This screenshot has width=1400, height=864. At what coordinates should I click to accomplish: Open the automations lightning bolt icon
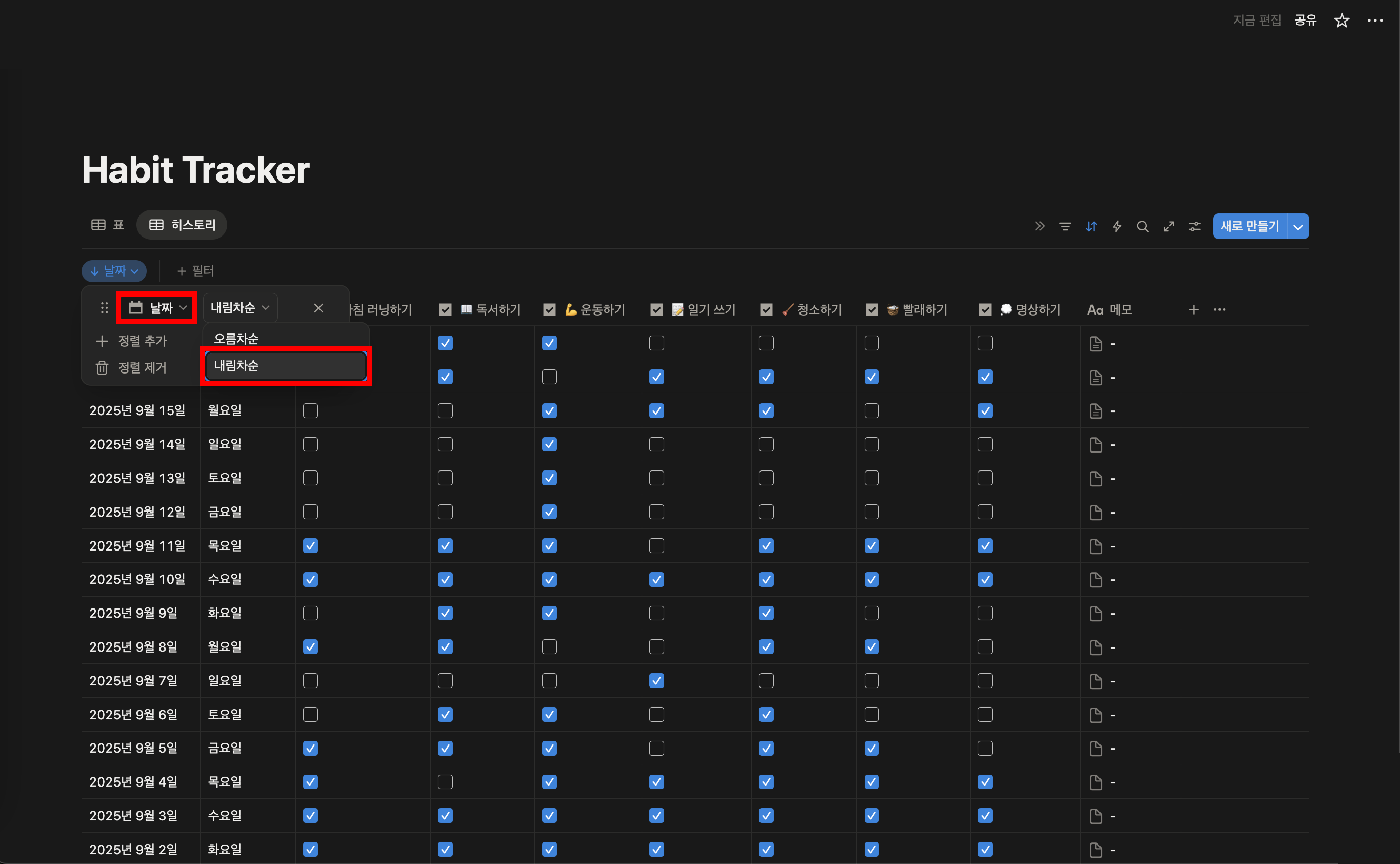1117,226
